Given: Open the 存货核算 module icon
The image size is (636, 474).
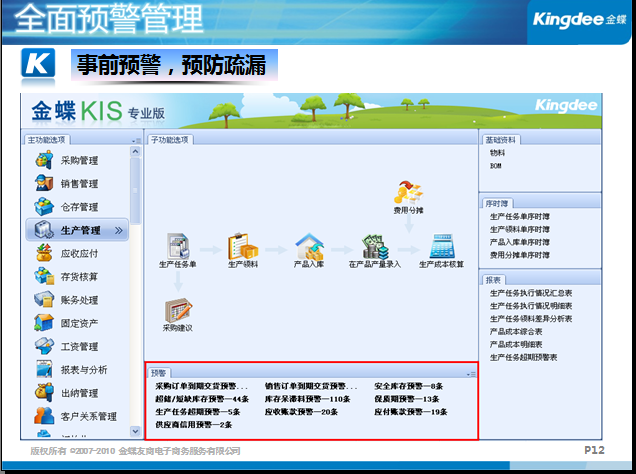Looking at the screenshot, I should point(44,276).
